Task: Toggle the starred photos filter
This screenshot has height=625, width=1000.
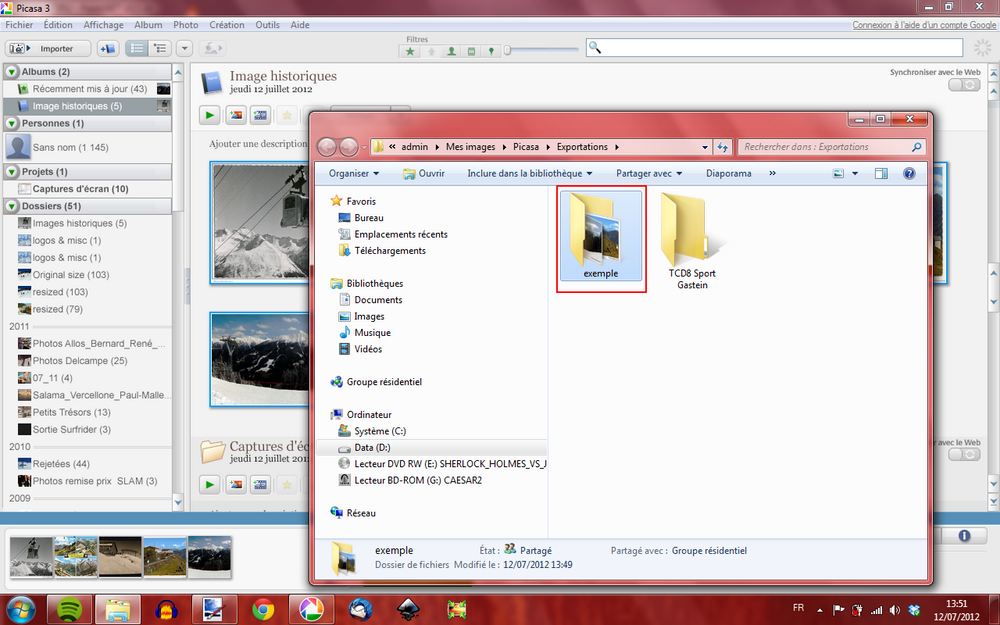Action: point(410,51)
